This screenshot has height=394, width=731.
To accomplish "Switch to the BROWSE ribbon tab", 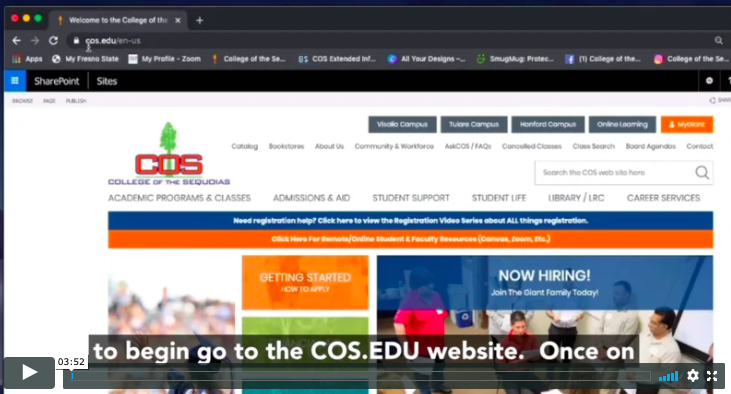I will coord(22,101).
